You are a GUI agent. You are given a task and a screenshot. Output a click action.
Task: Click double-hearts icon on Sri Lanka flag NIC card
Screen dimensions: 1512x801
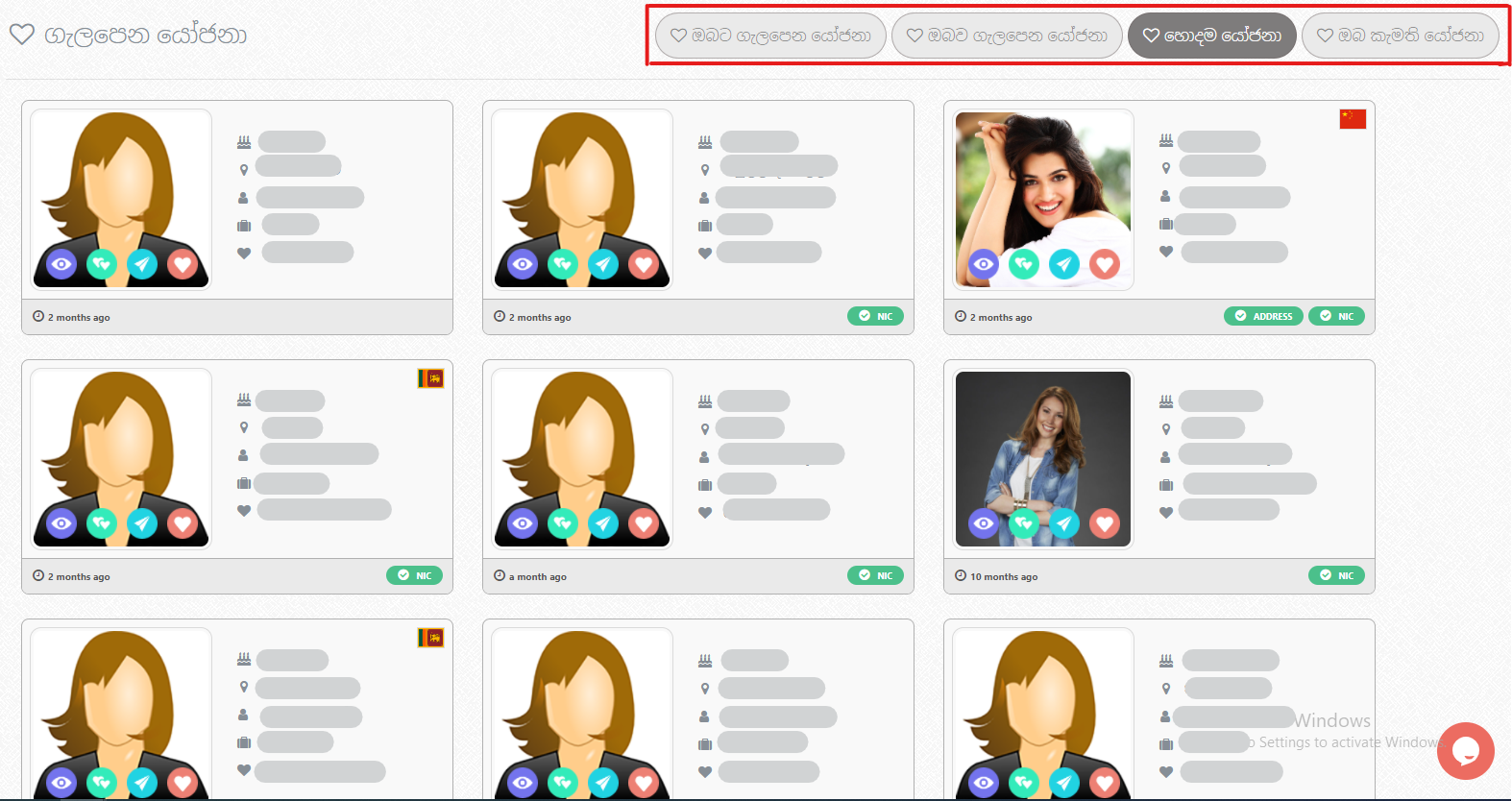click(x=102, y=523)
